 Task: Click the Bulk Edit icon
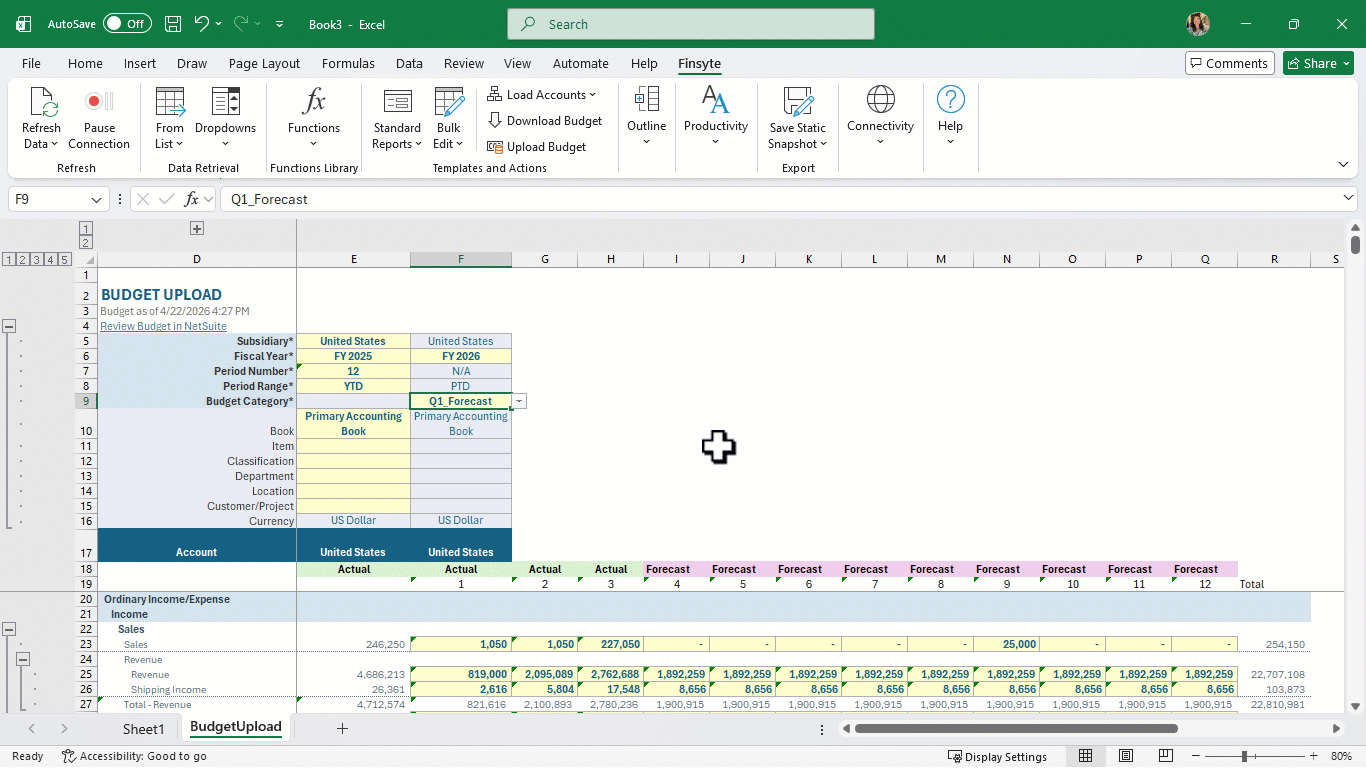[449, 118]
